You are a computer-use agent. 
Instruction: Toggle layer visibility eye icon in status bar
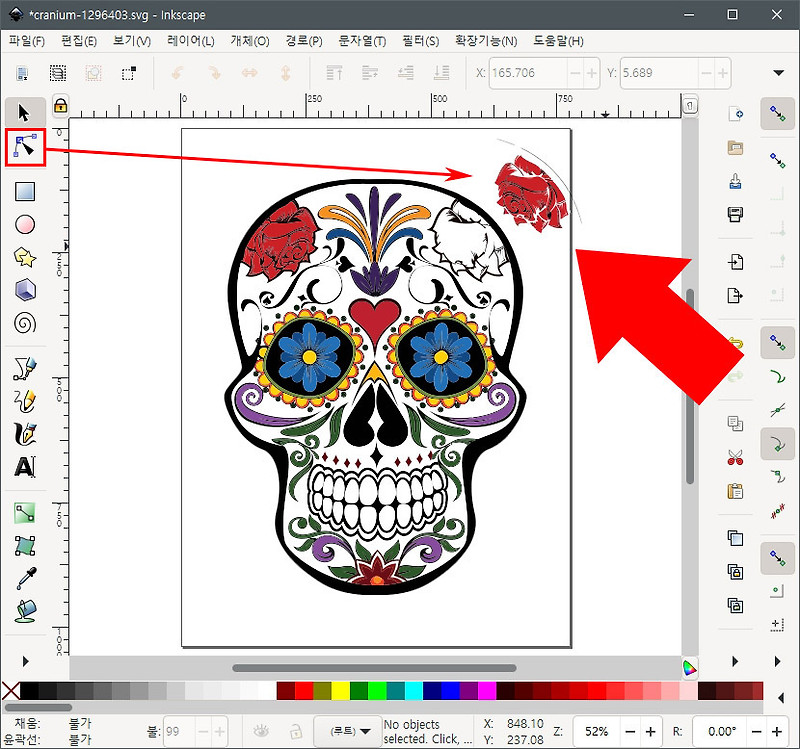(261, 732)
